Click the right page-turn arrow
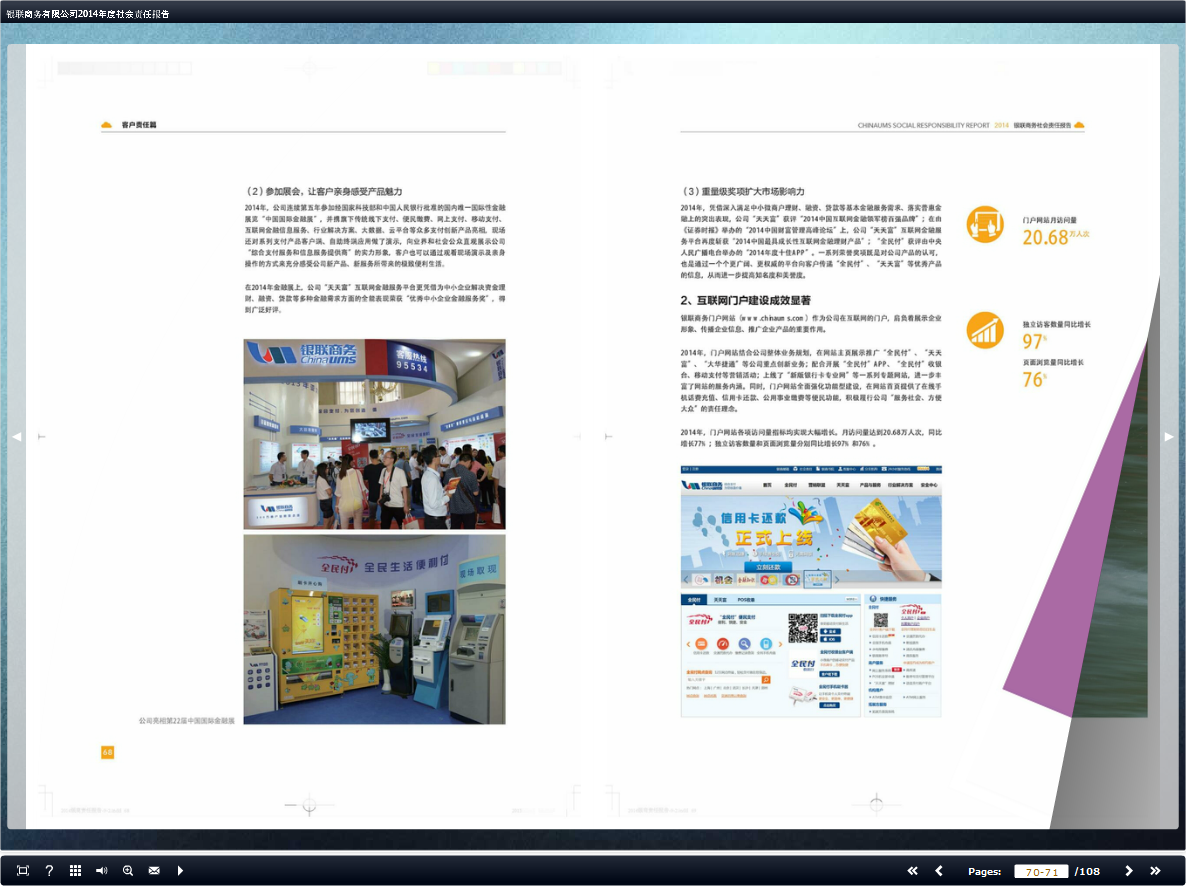Screen dimensions: 1186x886 coord(1168,436)
